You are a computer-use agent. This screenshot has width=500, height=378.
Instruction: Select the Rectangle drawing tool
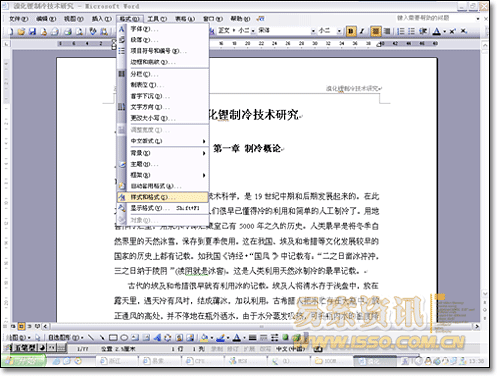pos(113,338)
